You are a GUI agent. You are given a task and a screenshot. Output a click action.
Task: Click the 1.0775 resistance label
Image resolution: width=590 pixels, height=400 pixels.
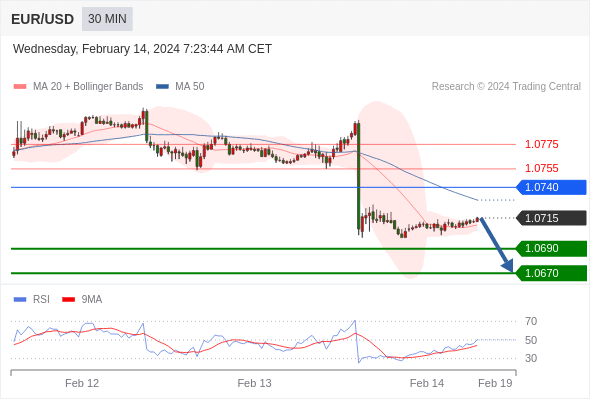[x=542, y=144]
